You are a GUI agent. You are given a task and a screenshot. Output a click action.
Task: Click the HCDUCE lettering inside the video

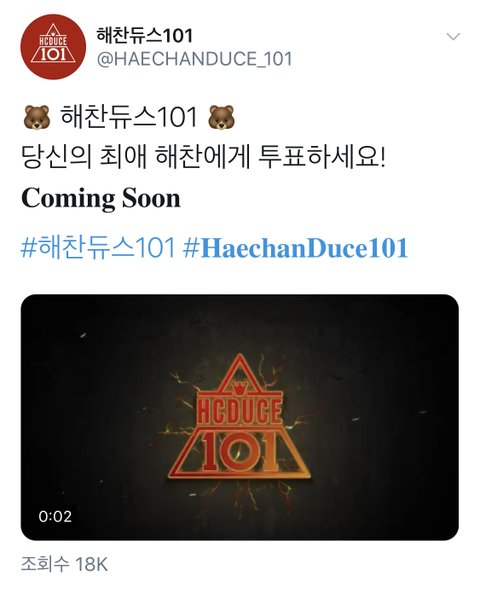coord(240,410)
